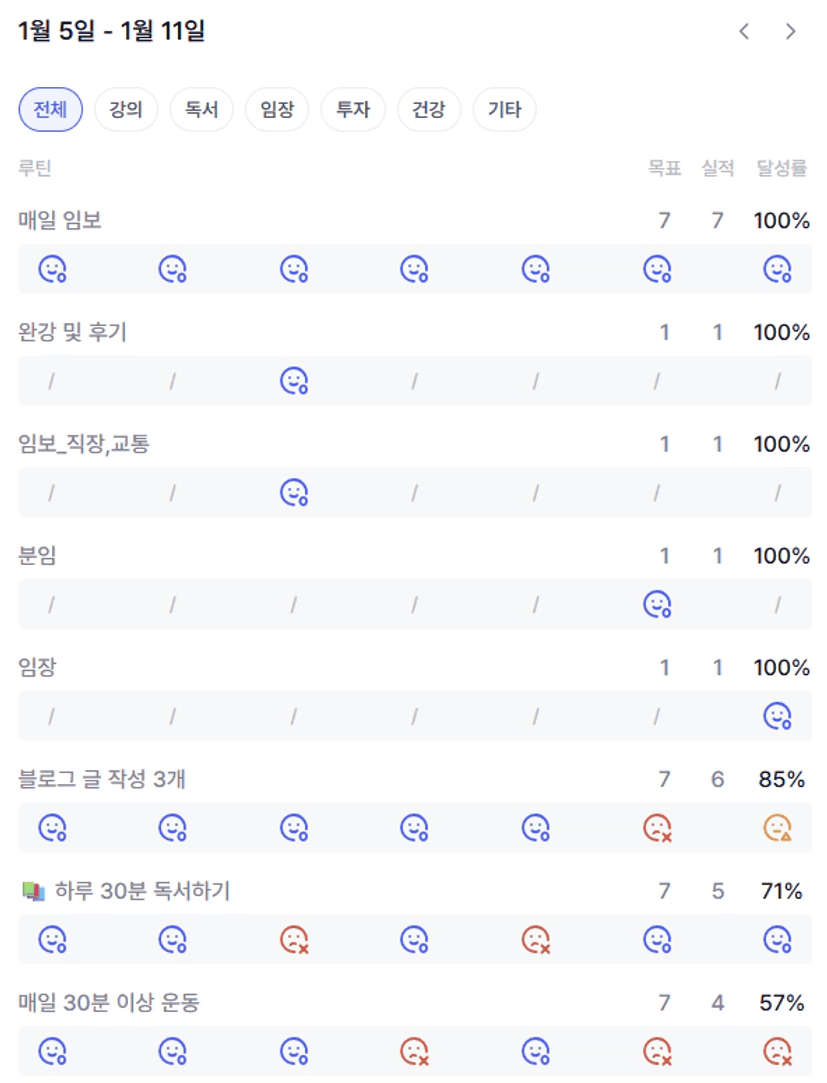The height and width of the screenshot is (1083, 827).
Task: Click the completed smiley in 임장 routine row
Action: click(x=777, y=716)
